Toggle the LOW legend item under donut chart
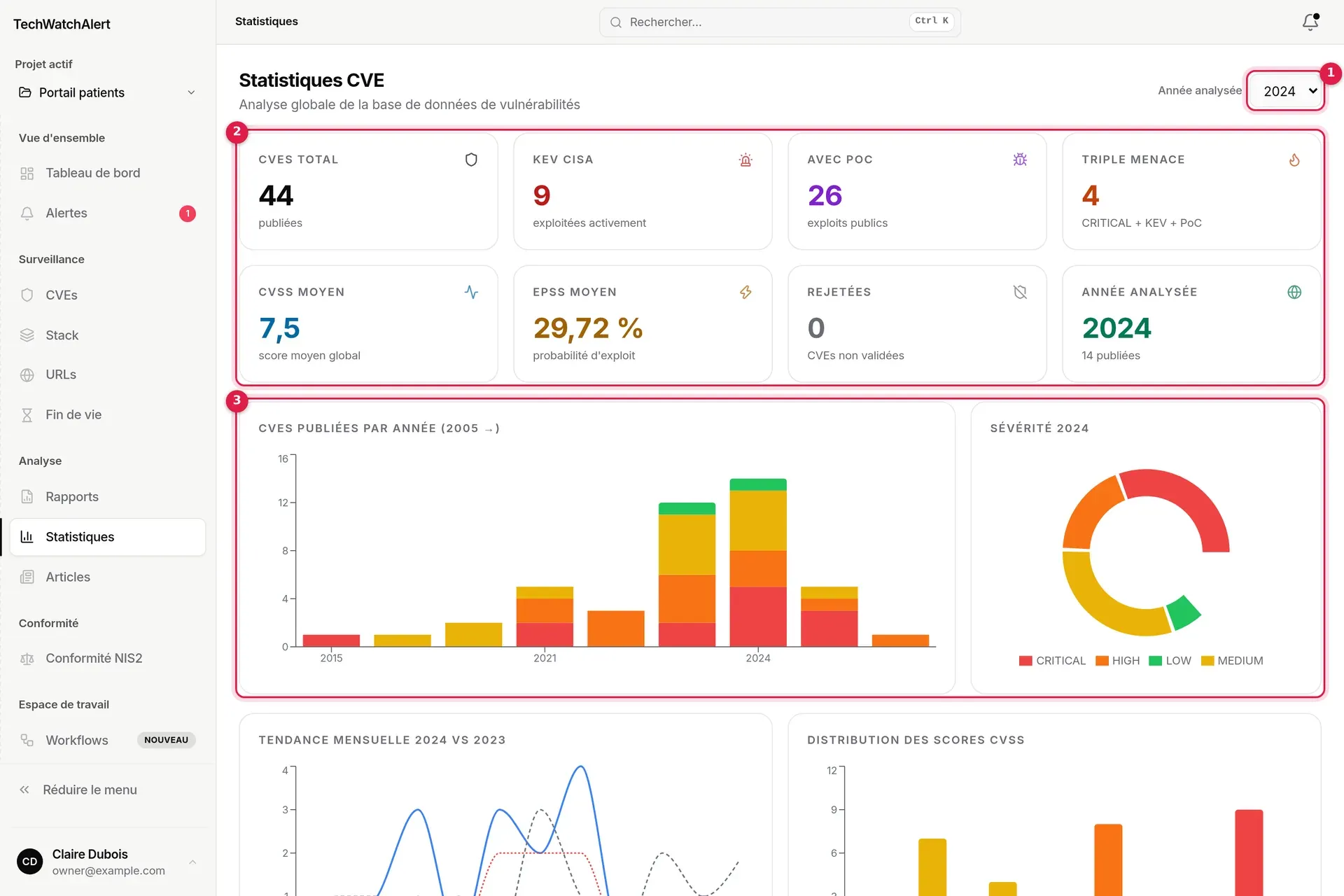 tap(1170, 660)
